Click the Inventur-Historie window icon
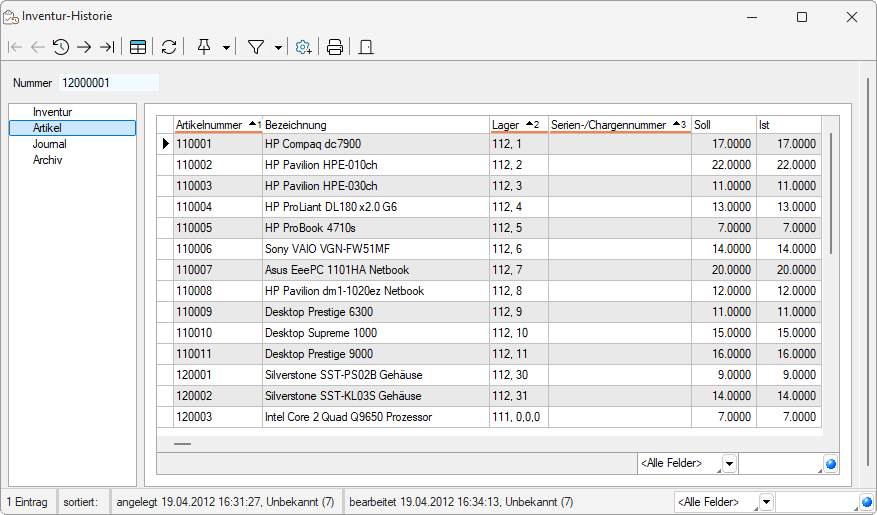Screen dimensions: 877x515 pos(11,17)
